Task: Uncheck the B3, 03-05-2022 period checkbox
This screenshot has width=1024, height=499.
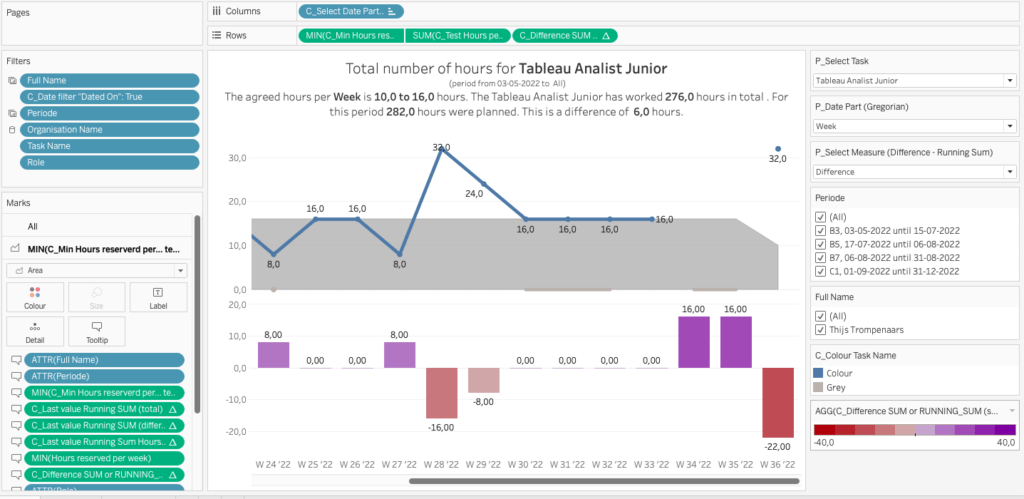Action: point(821,230)
